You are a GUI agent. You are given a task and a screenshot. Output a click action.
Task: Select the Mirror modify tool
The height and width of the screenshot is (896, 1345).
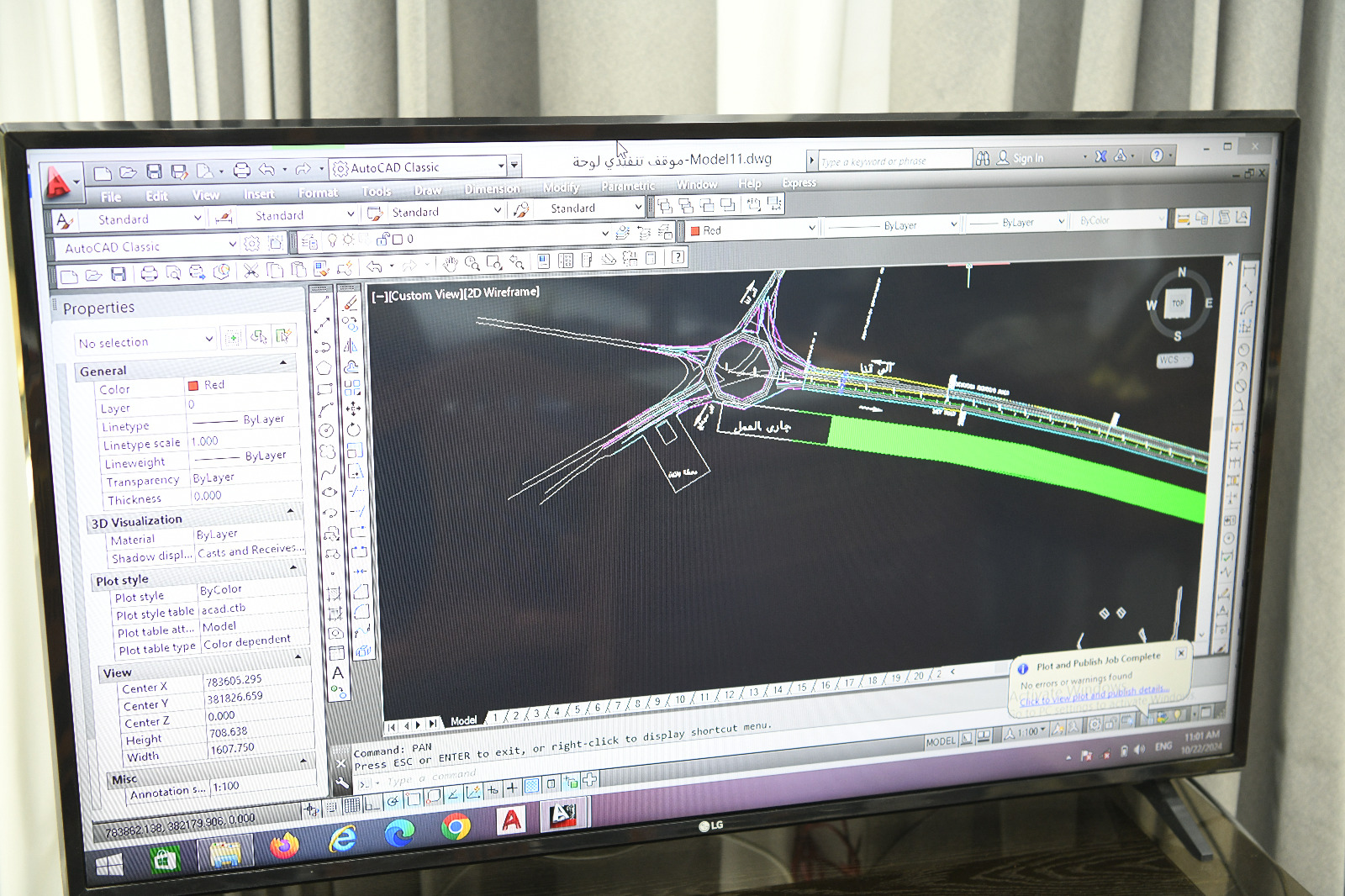351,345
